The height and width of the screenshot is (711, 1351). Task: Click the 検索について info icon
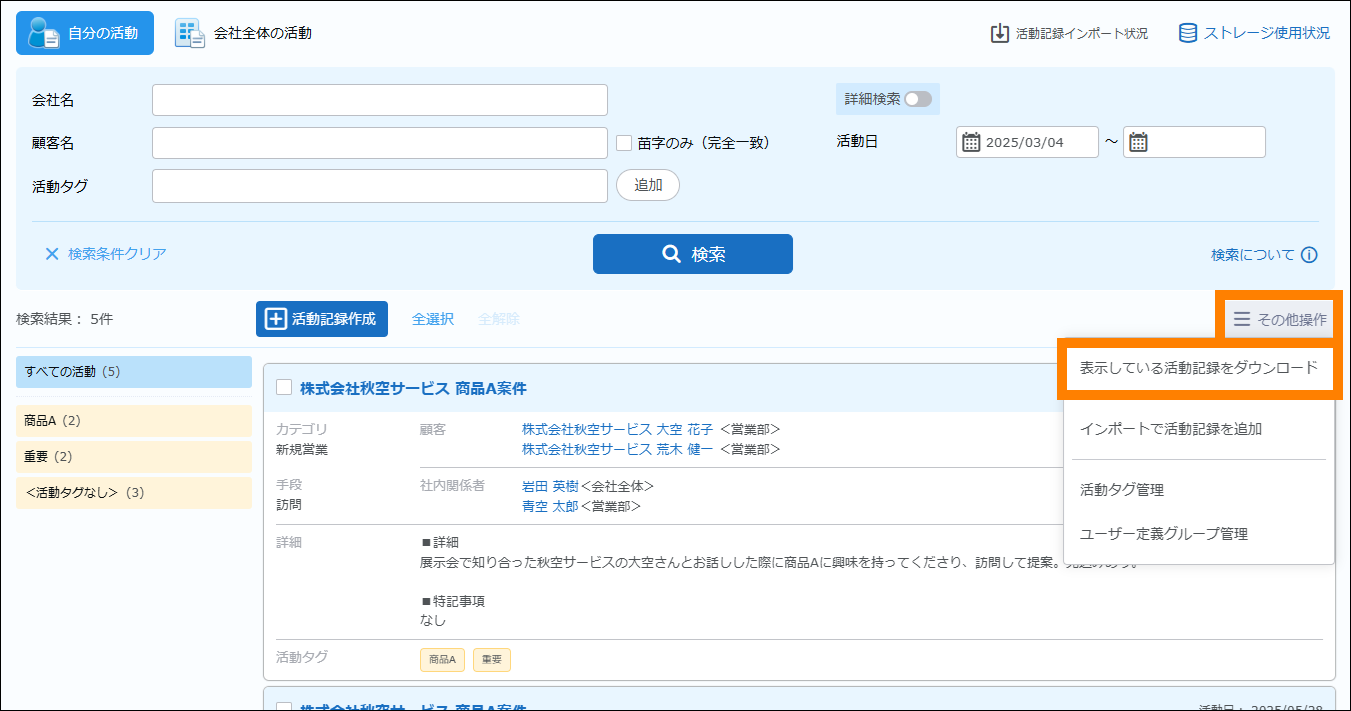click(1309, 255)
